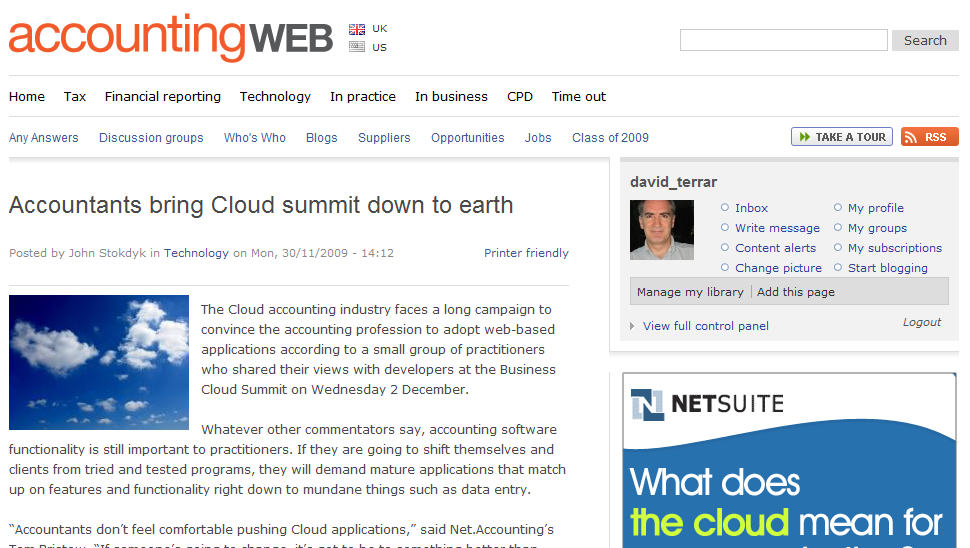Open the Blogs link
The width and height of the screenshot is (970, 548).
click(322, 138)
